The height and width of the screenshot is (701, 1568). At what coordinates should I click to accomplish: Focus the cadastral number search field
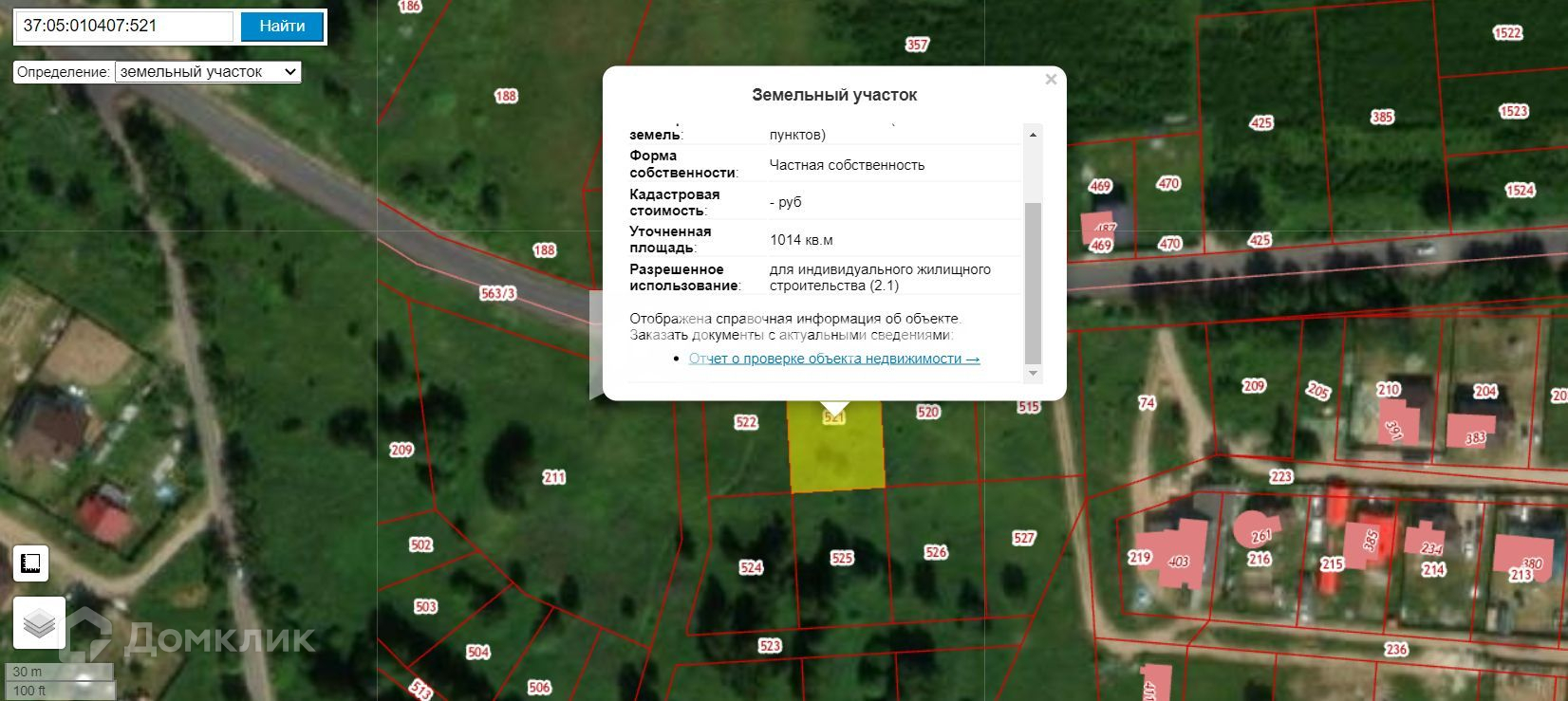tap(124, 27)
